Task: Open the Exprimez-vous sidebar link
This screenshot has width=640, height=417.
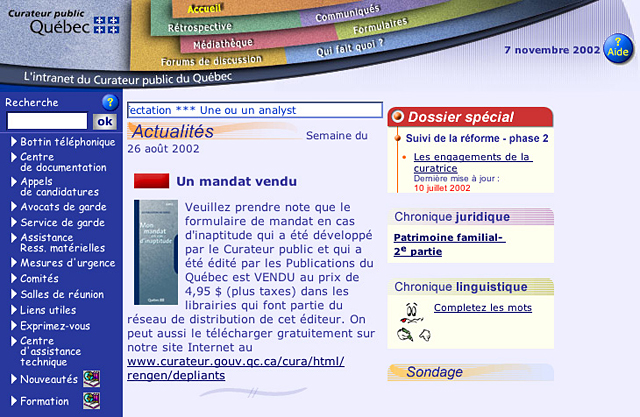Action: pos(55,326)
